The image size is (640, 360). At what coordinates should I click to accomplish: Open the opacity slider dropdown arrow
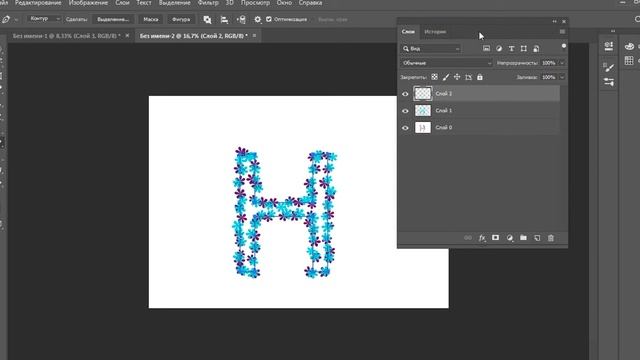click(562, 63)
